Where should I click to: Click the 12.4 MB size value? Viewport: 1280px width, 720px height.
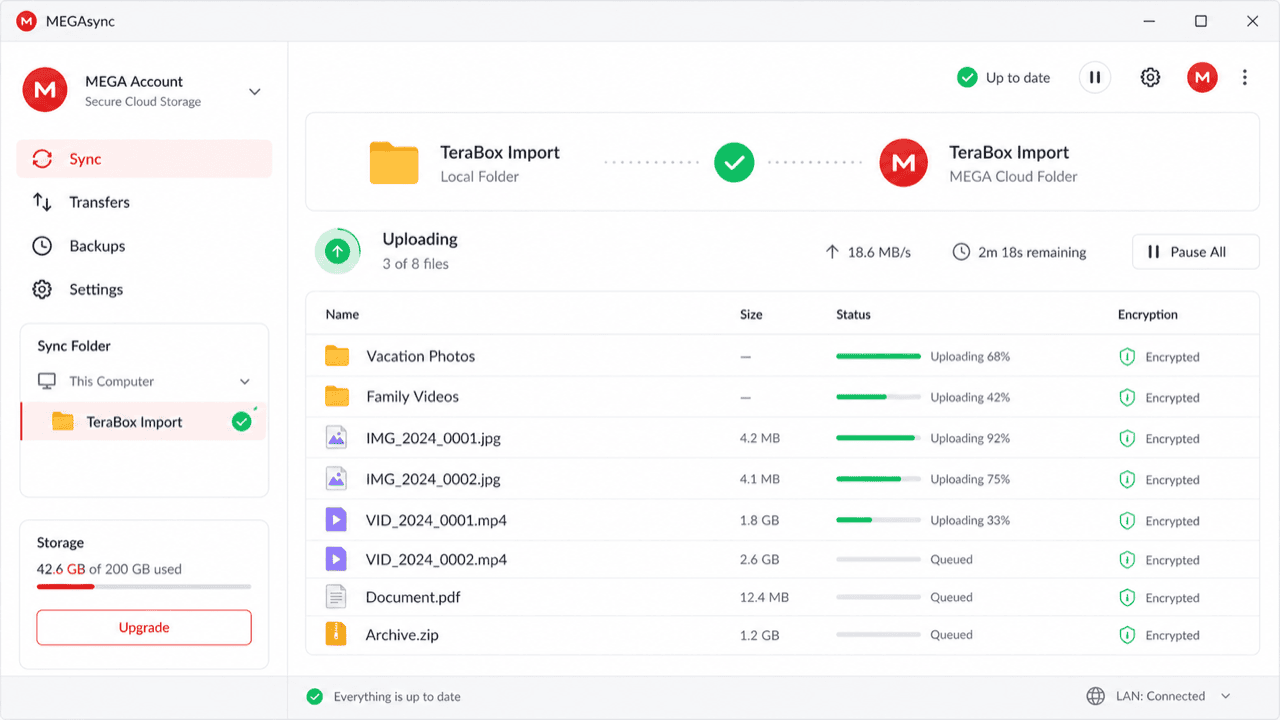[x=764, y=597]
